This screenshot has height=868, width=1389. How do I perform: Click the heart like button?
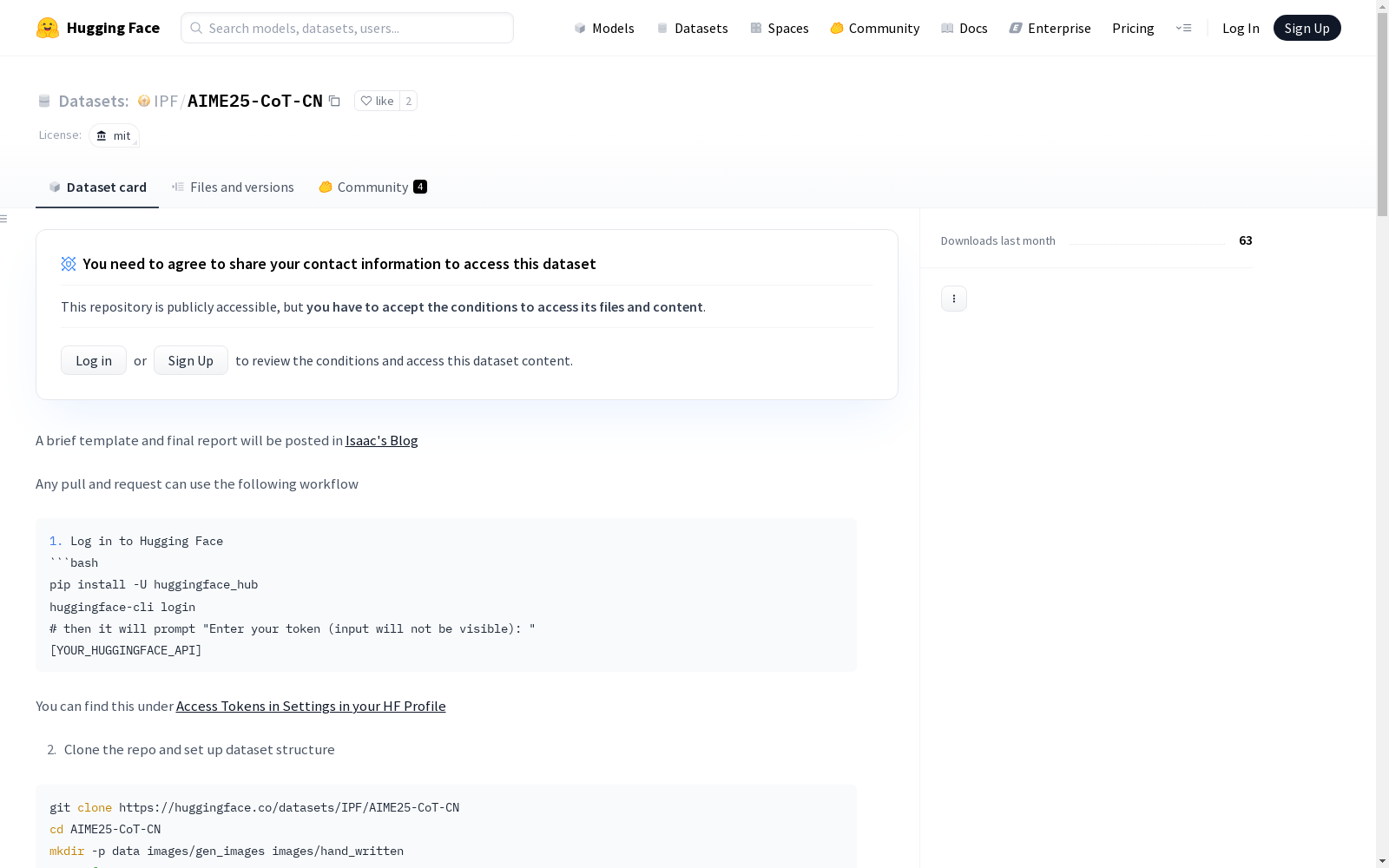377,101
